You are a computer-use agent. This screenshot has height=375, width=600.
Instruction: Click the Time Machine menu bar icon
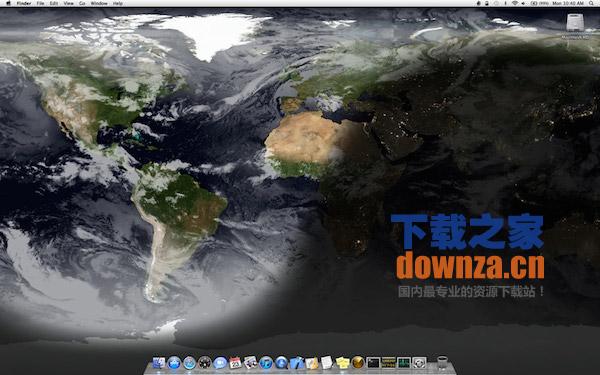496,3
